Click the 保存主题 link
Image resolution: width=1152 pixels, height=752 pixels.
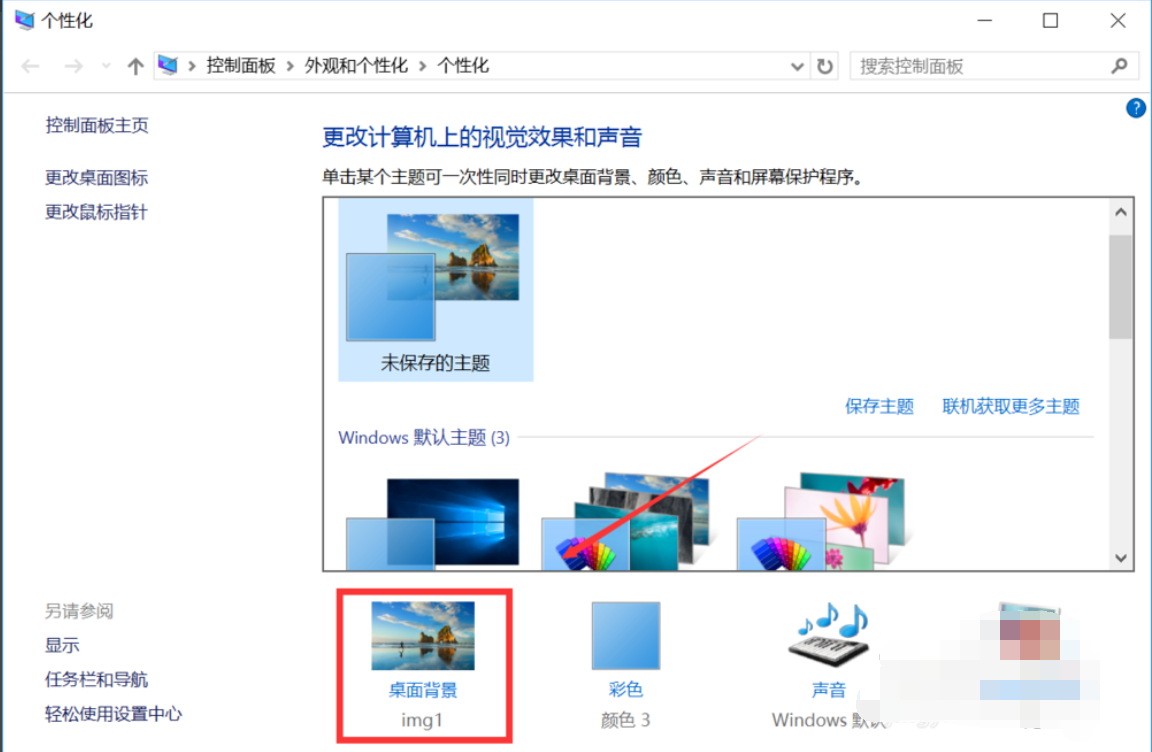tap(878, 406)
